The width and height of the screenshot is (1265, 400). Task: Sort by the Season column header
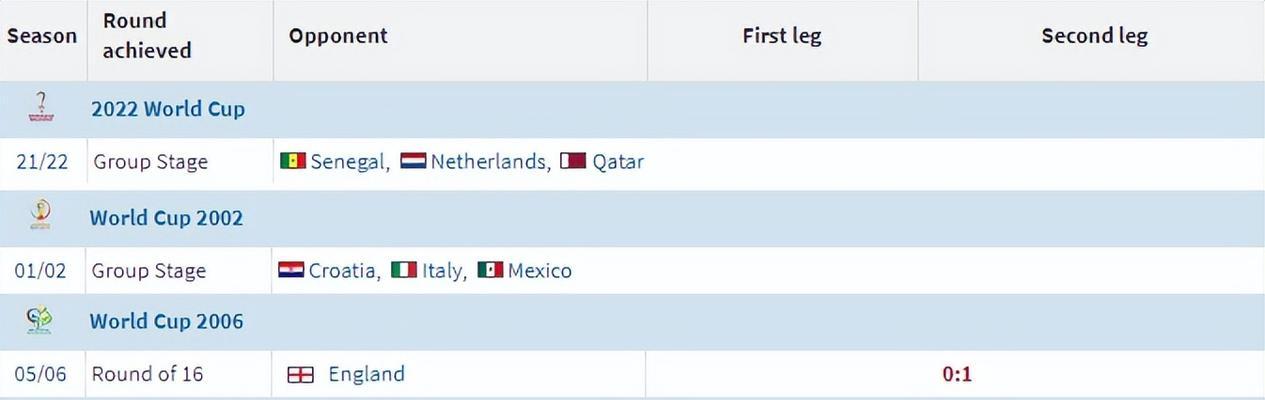(42, 36)
